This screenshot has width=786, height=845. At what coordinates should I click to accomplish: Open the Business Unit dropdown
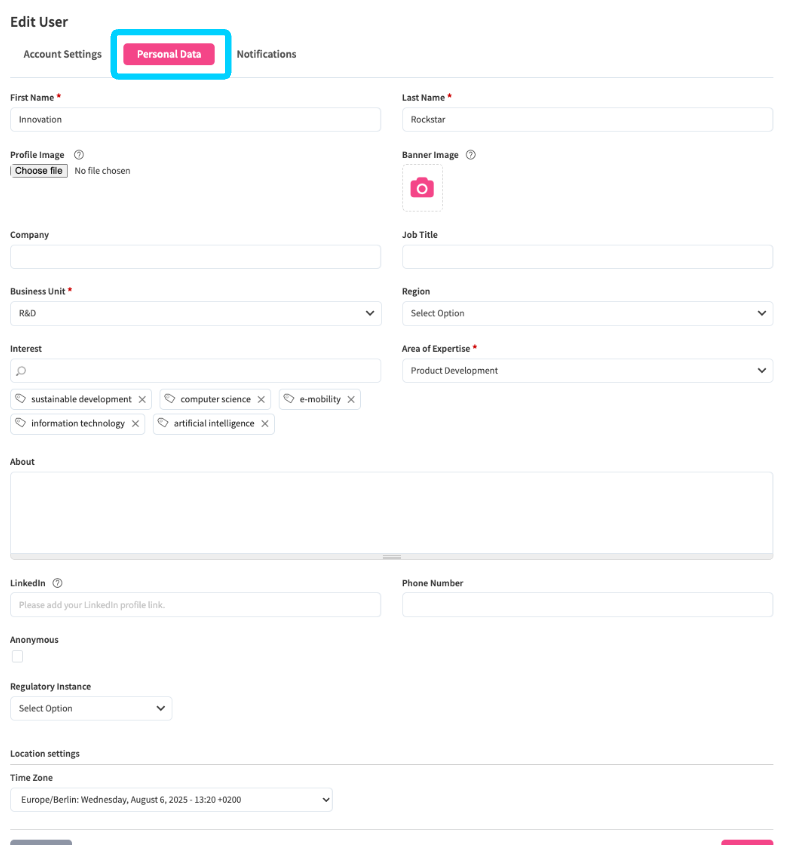pos(195,313)
